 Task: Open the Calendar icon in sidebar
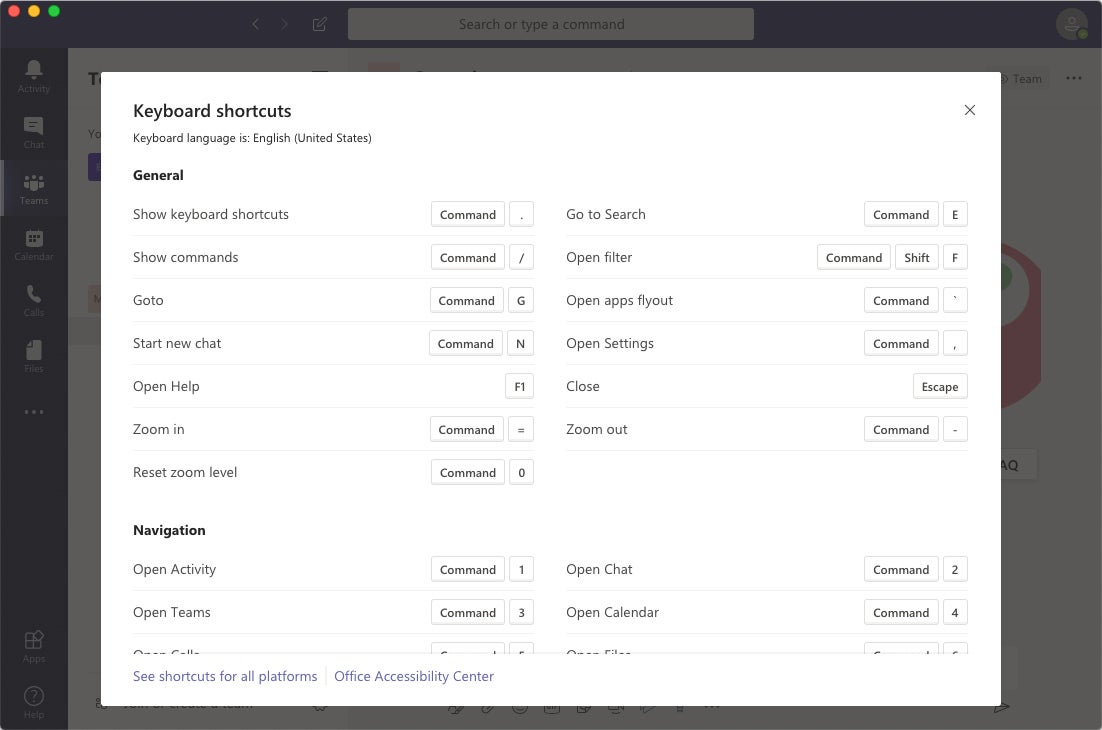(34, 245)
